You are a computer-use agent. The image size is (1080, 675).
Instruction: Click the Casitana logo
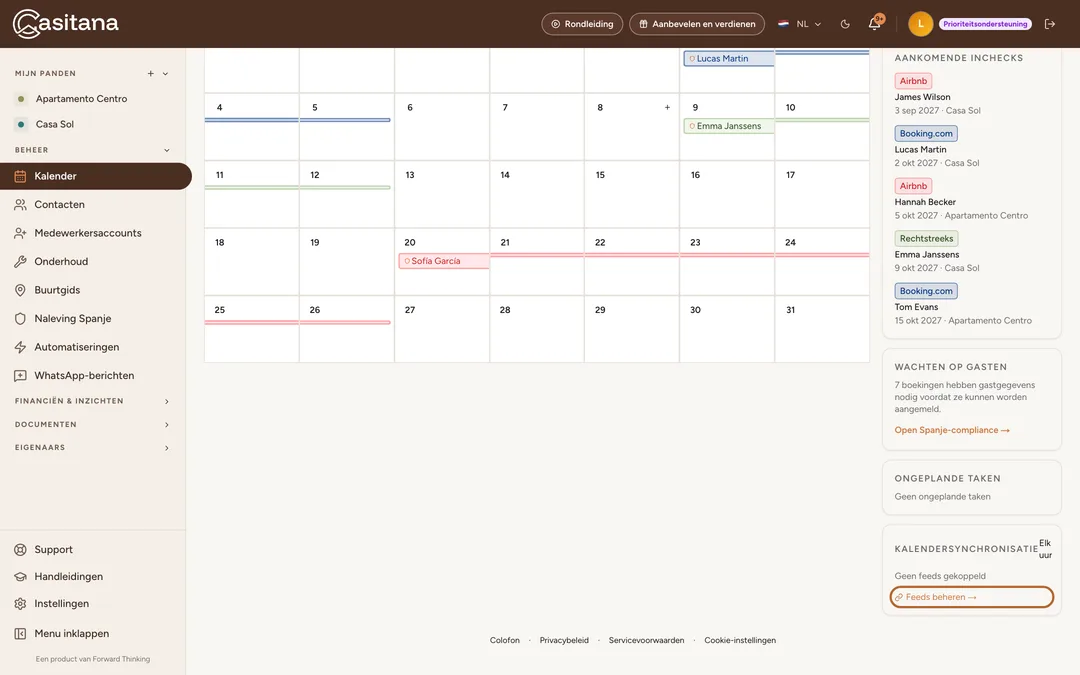(x=65, y=23)
